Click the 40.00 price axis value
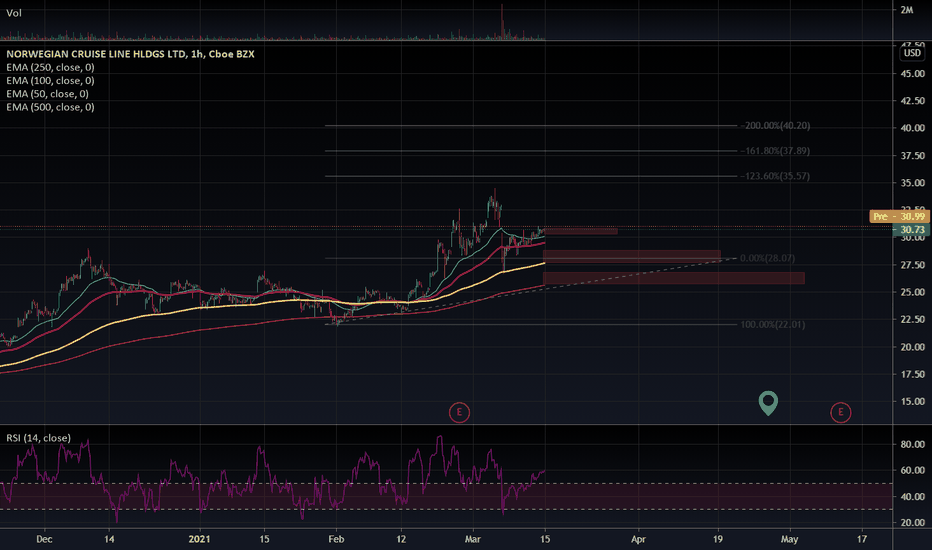Image resolution: width=932 pixels, height=550 pixels. [912, 128]
